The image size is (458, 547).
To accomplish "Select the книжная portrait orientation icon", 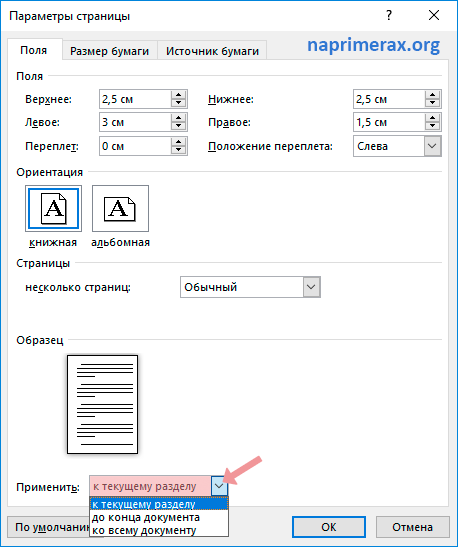I will (x=53, y=209).
